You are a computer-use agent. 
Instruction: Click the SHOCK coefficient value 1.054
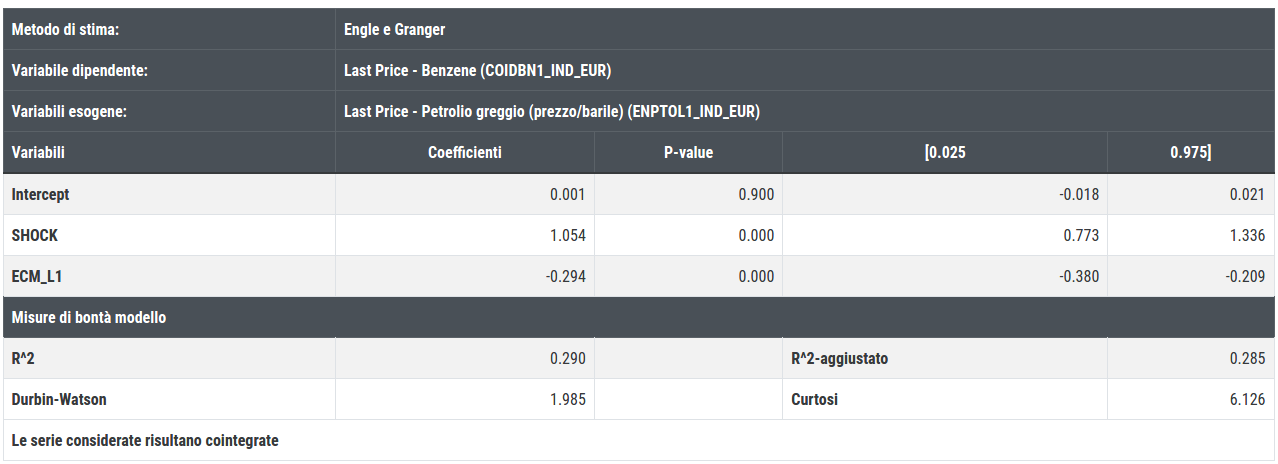(568, 235)
